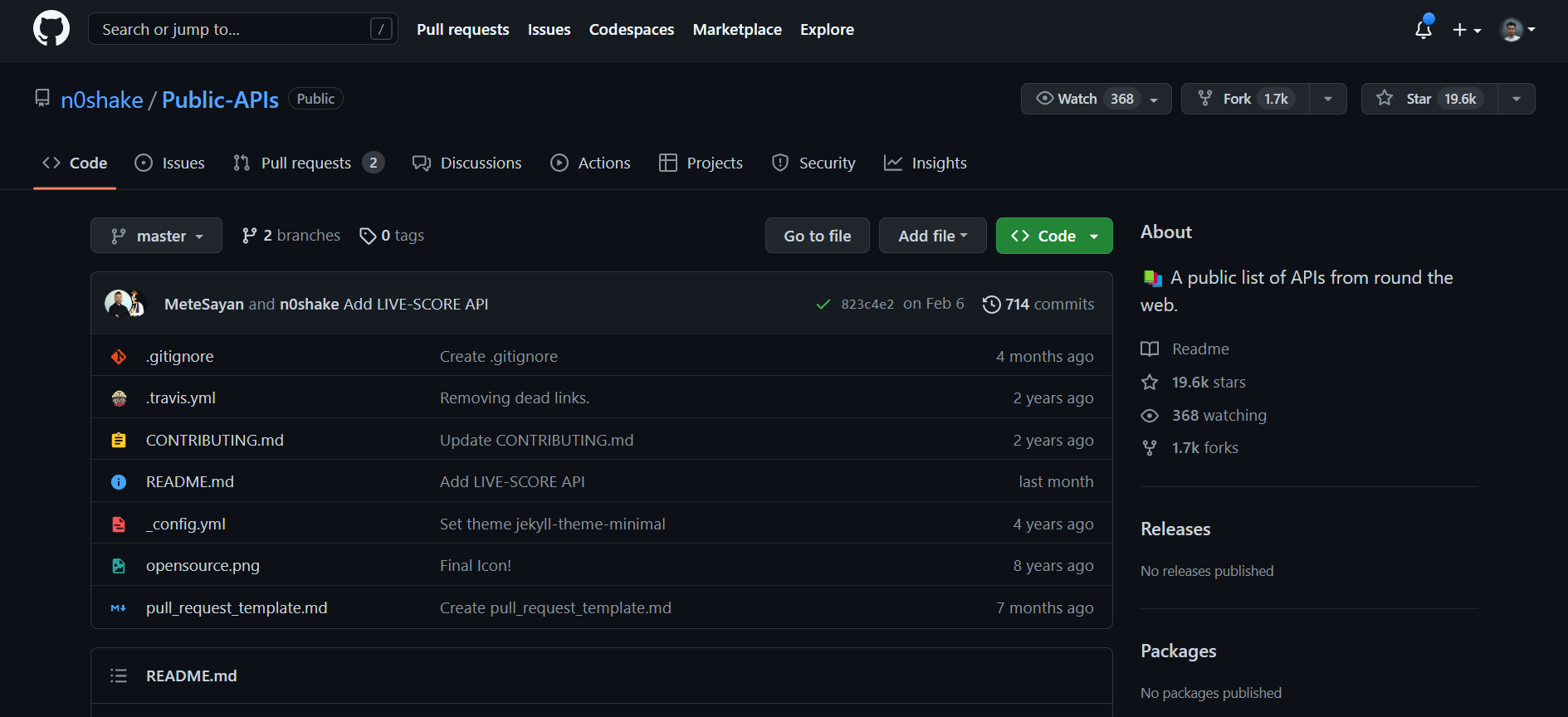1568x717 pixels.
Task: Open the .travis.yml file
Action: (181, 398)
